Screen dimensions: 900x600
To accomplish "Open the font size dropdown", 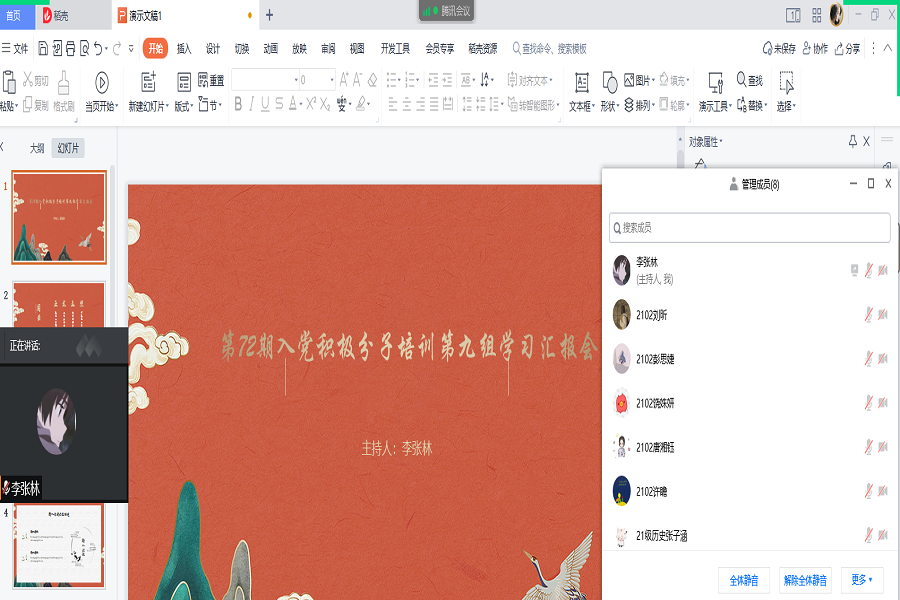I will pyautogui.click(x=333, y=80).
